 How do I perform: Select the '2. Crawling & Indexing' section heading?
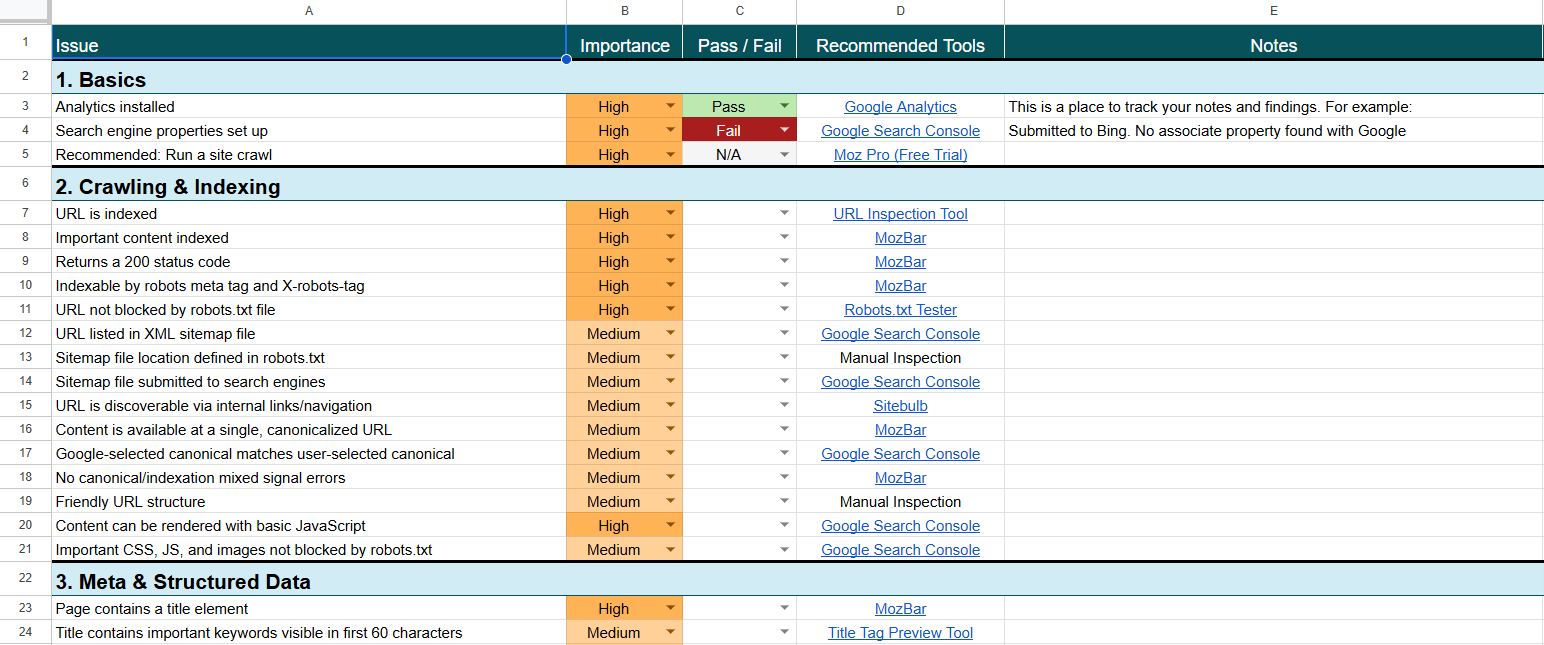click(x=168, y=187)
